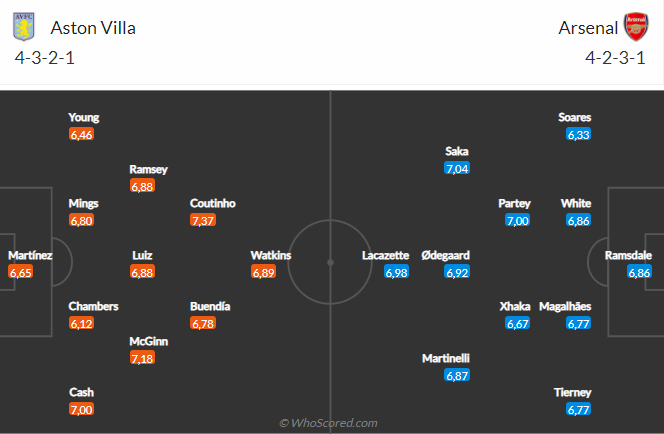Viewport: 664px width, 434px height.
Task: Click Cash's 7,00 rating badge
Action: pos(82,409)
